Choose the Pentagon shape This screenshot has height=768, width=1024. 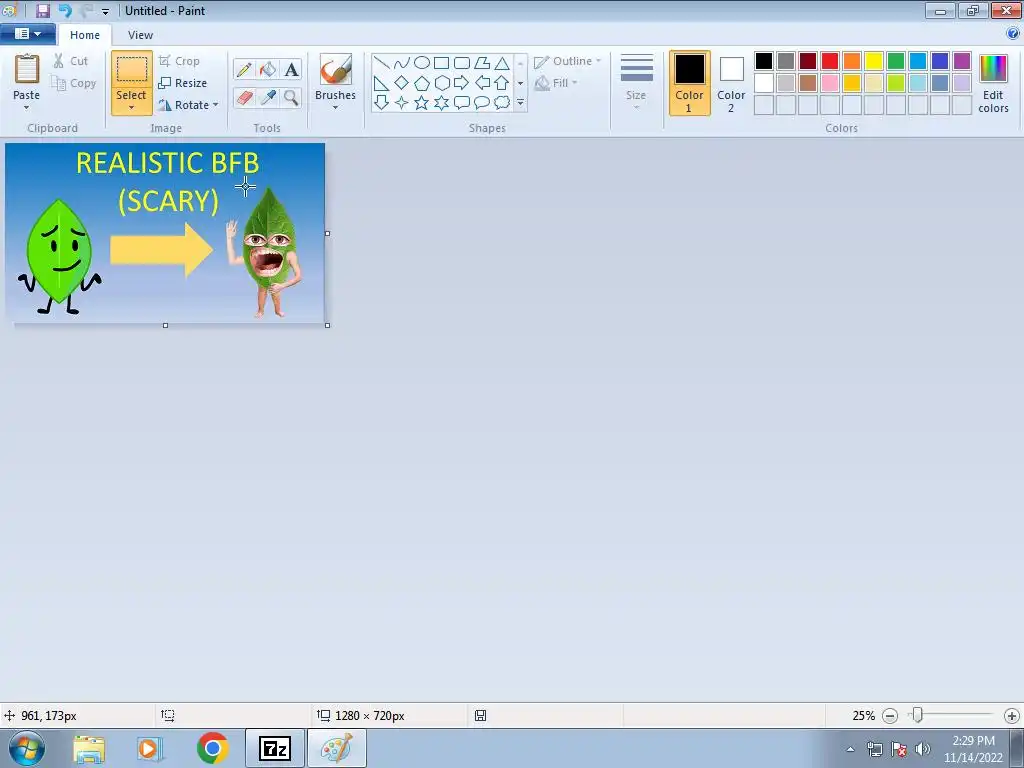(x=422, y=83)
